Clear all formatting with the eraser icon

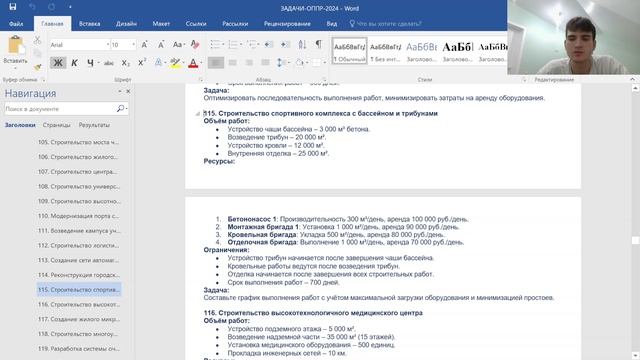[x=195, y=44]
